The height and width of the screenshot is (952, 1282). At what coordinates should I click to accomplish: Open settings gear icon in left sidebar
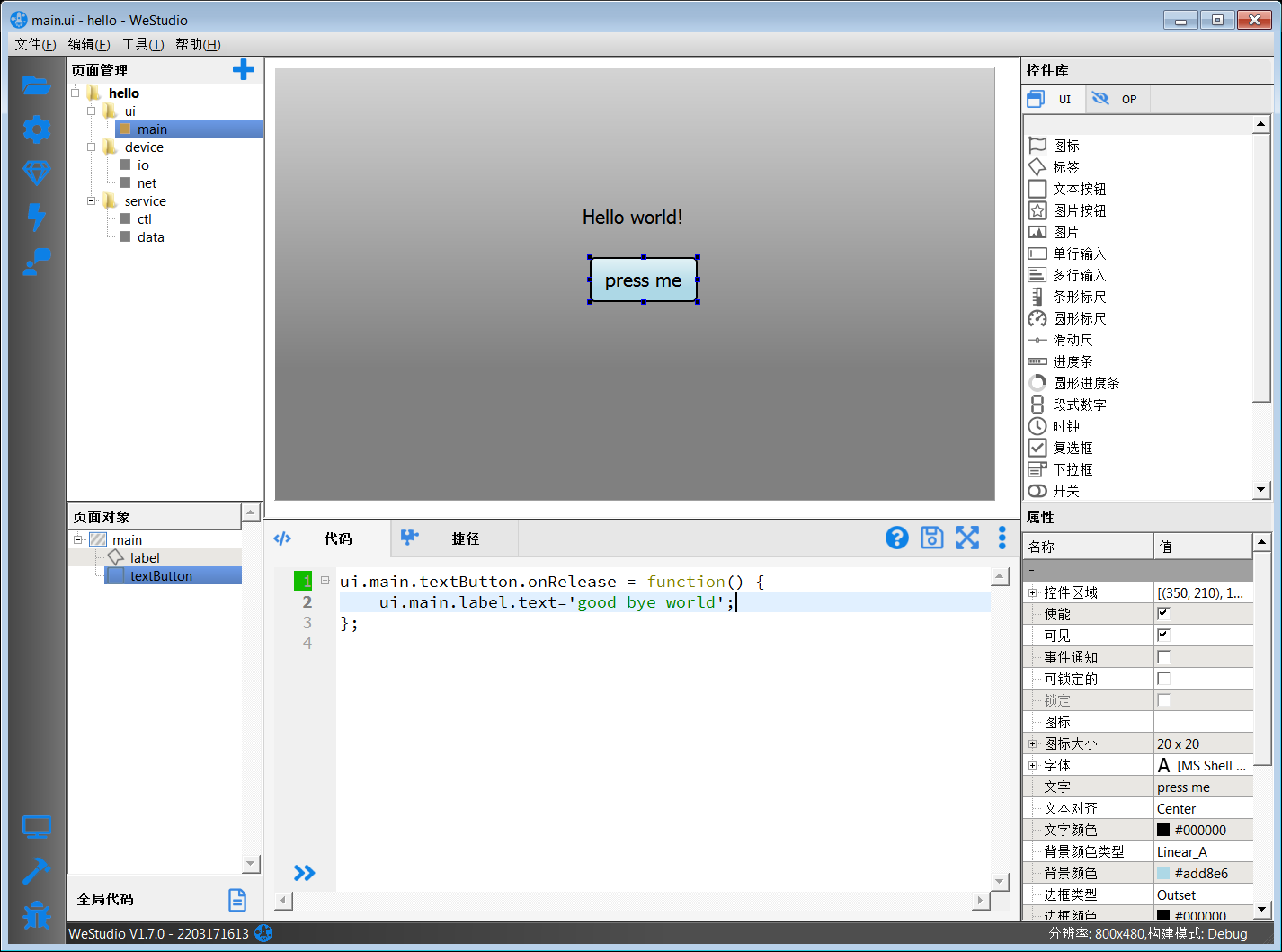36,129
